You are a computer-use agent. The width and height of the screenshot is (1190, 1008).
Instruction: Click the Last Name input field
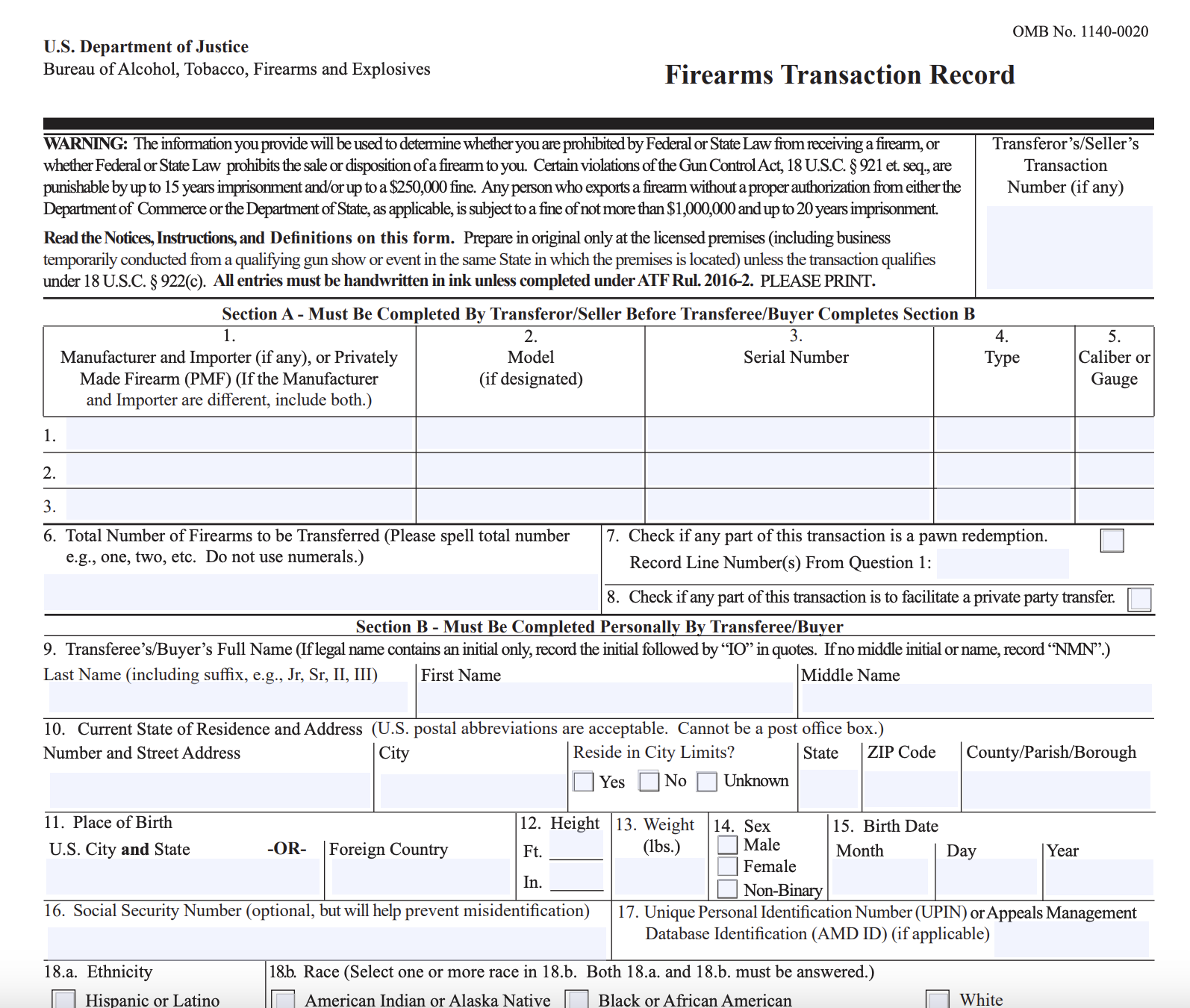228,698
